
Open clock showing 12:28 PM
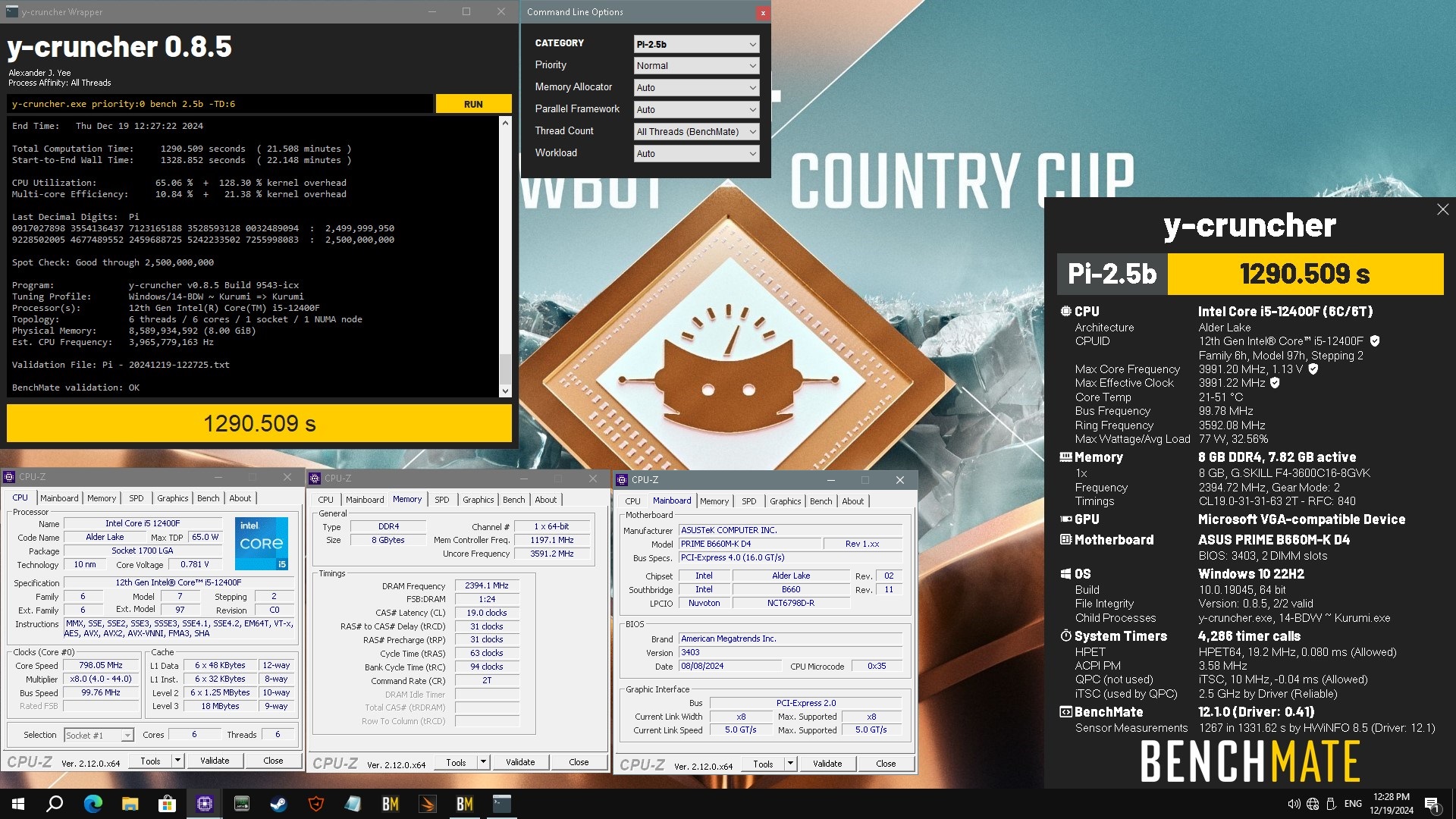pyautogui.click(x=1392, y=804)
